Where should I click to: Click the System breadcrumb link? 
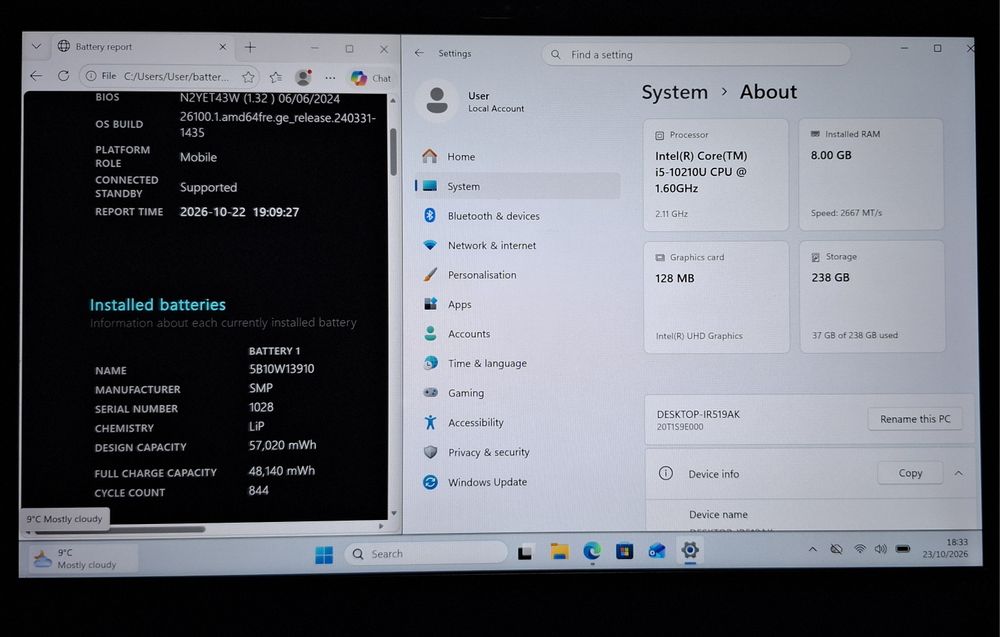point(674,92)
